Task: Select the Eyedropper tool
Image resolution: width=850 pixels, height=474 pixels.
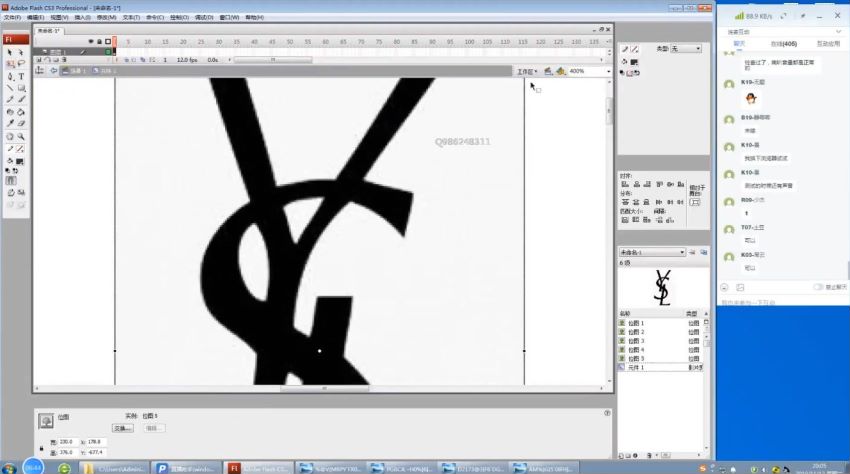Action: click(x=10, y=123)
